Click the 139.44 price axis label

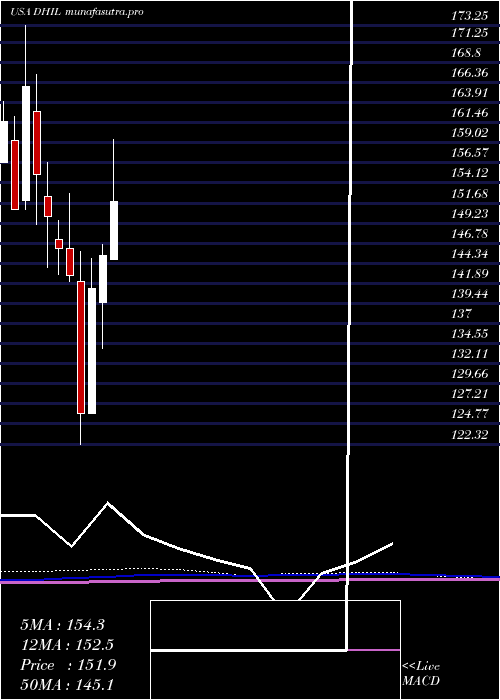pyautogui.click(x=470, y=293)
